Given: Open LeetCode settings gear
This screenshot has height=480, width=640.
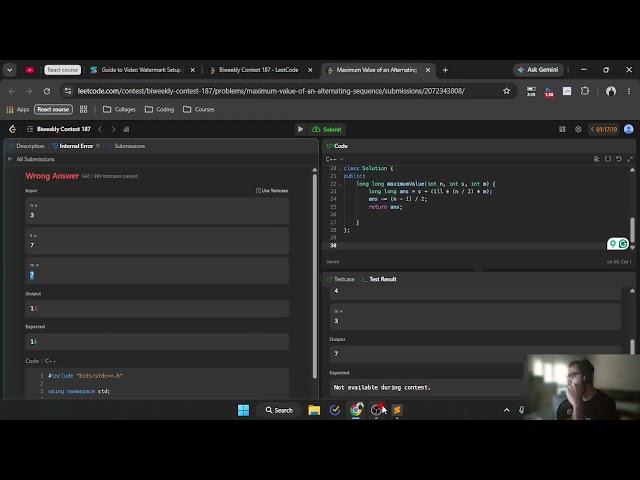Looking at the screenshot, I should [578, 129].
